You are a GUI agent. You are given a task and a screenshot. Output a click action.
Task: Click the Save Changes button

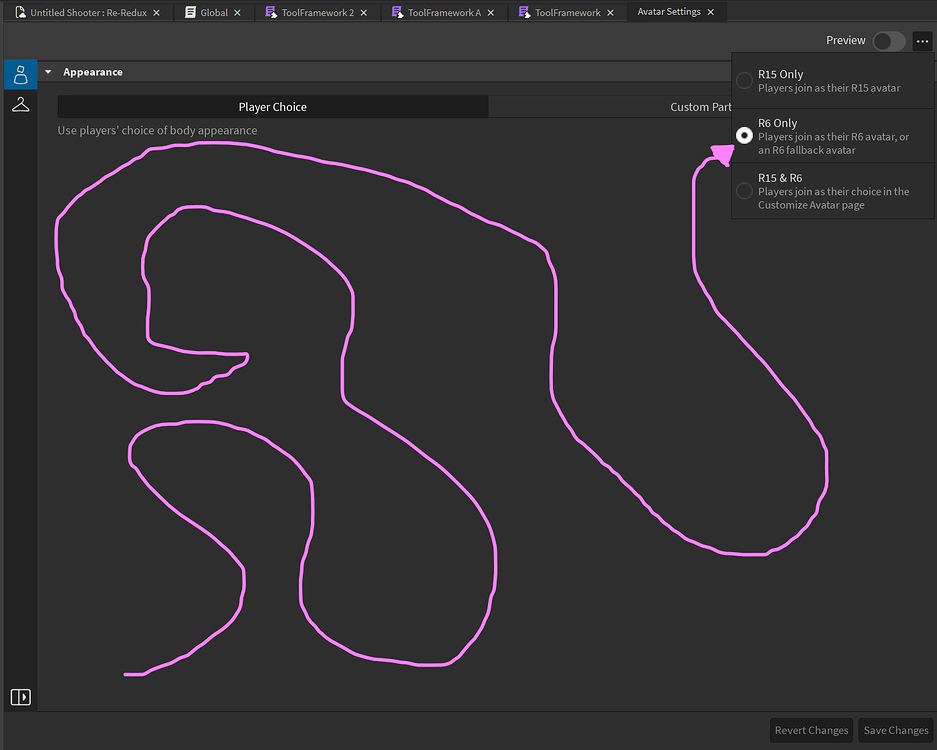click(895, 730)
